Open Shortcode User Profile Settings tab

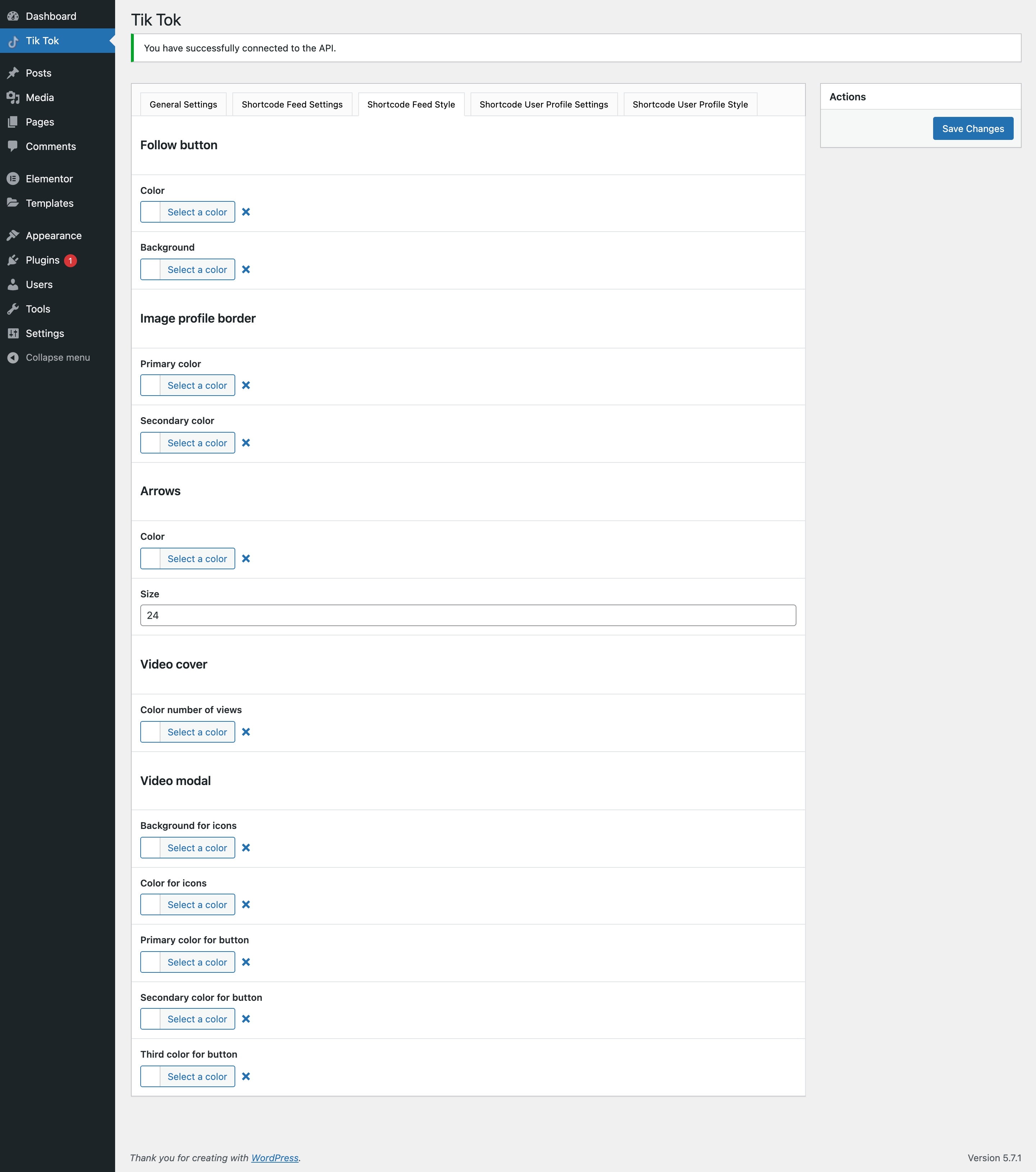click(x=544, y=104)
